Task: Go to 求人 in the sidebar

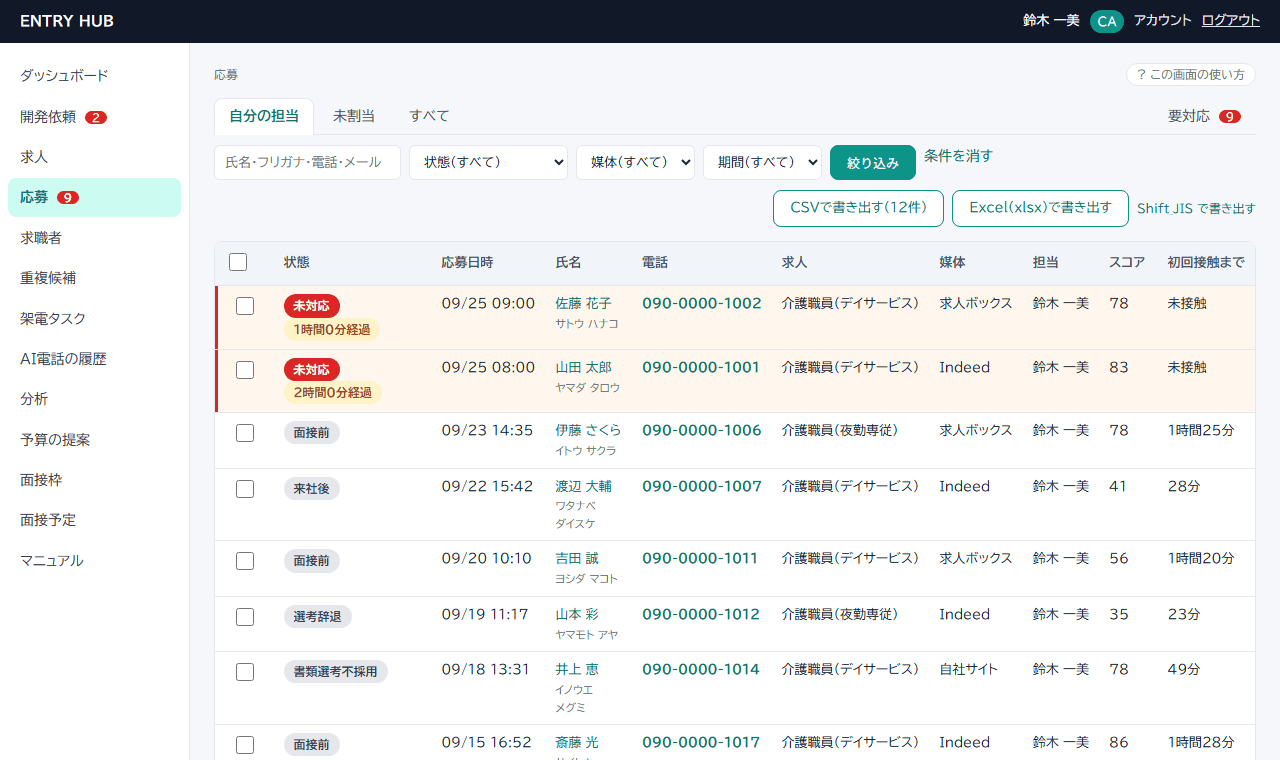Action: click(x=94, y=157)
